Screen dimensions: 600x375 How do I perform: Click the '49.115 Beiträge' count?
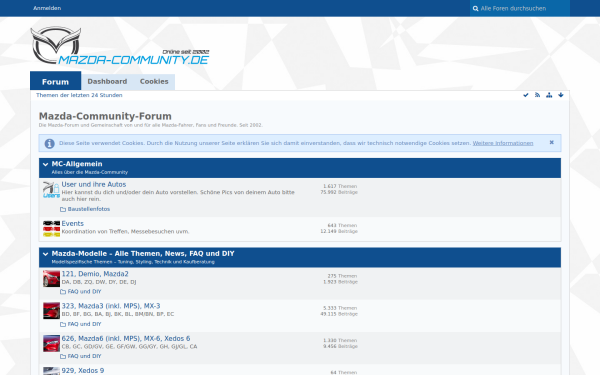[339, 314]
